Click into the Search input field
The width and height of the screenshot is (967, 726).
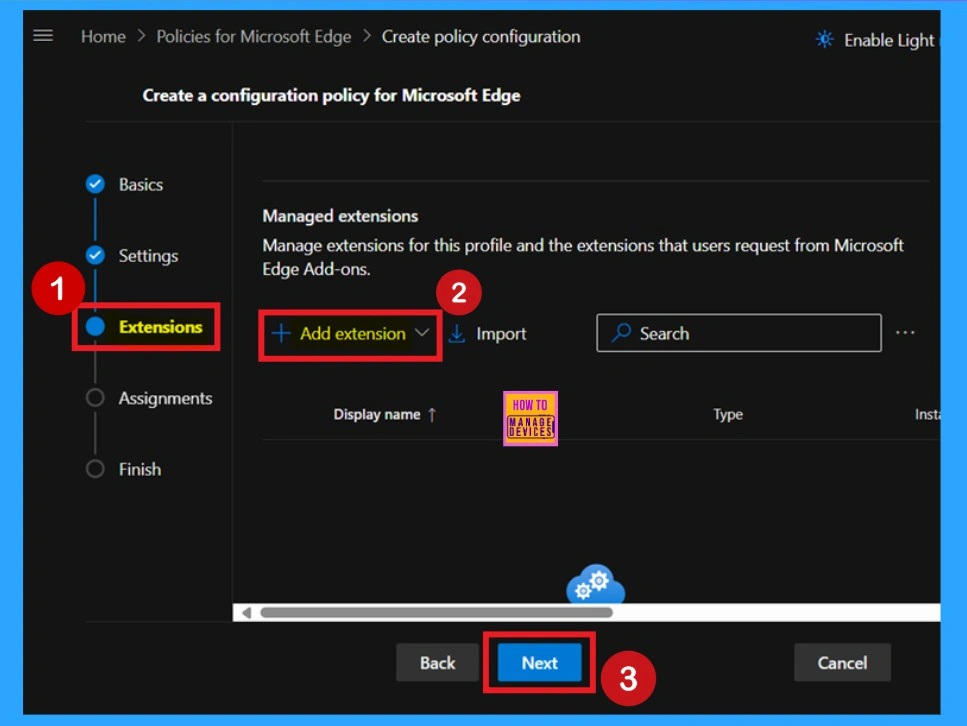(x=739, y=333)
